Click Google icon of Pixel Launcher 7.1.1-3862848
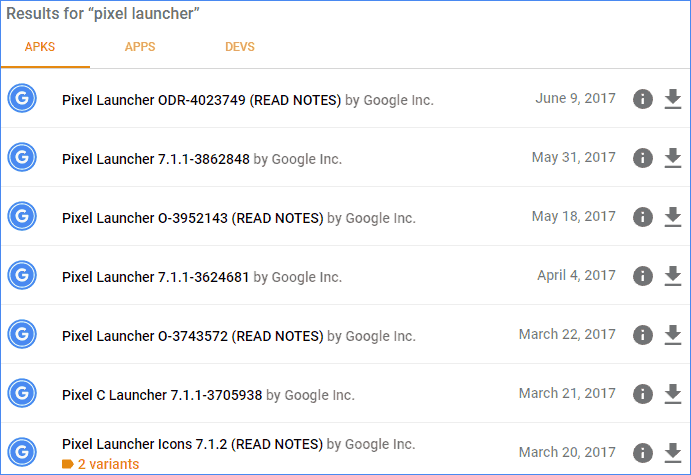Viewport: 691px width, 475px height. point(22,157)
